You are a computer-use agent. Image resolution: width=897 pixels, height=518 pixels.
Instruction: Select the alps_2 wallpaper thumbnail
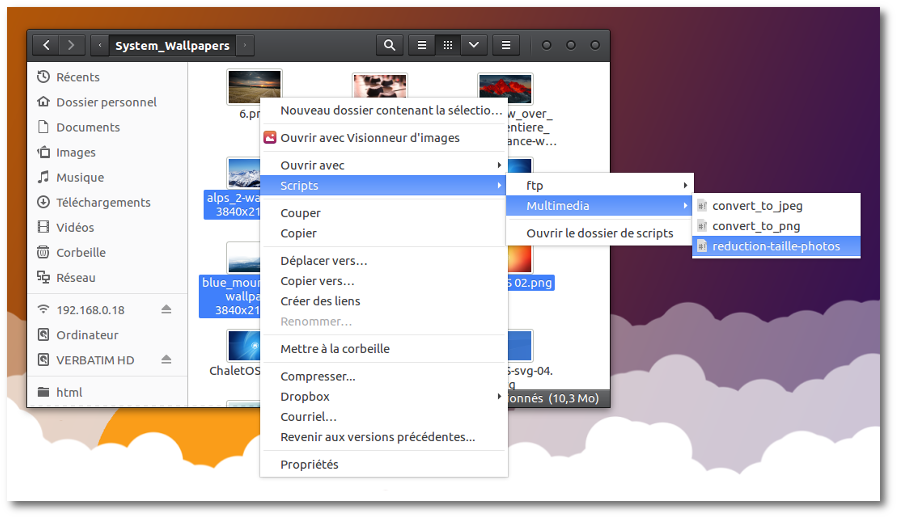coord(243,172)
